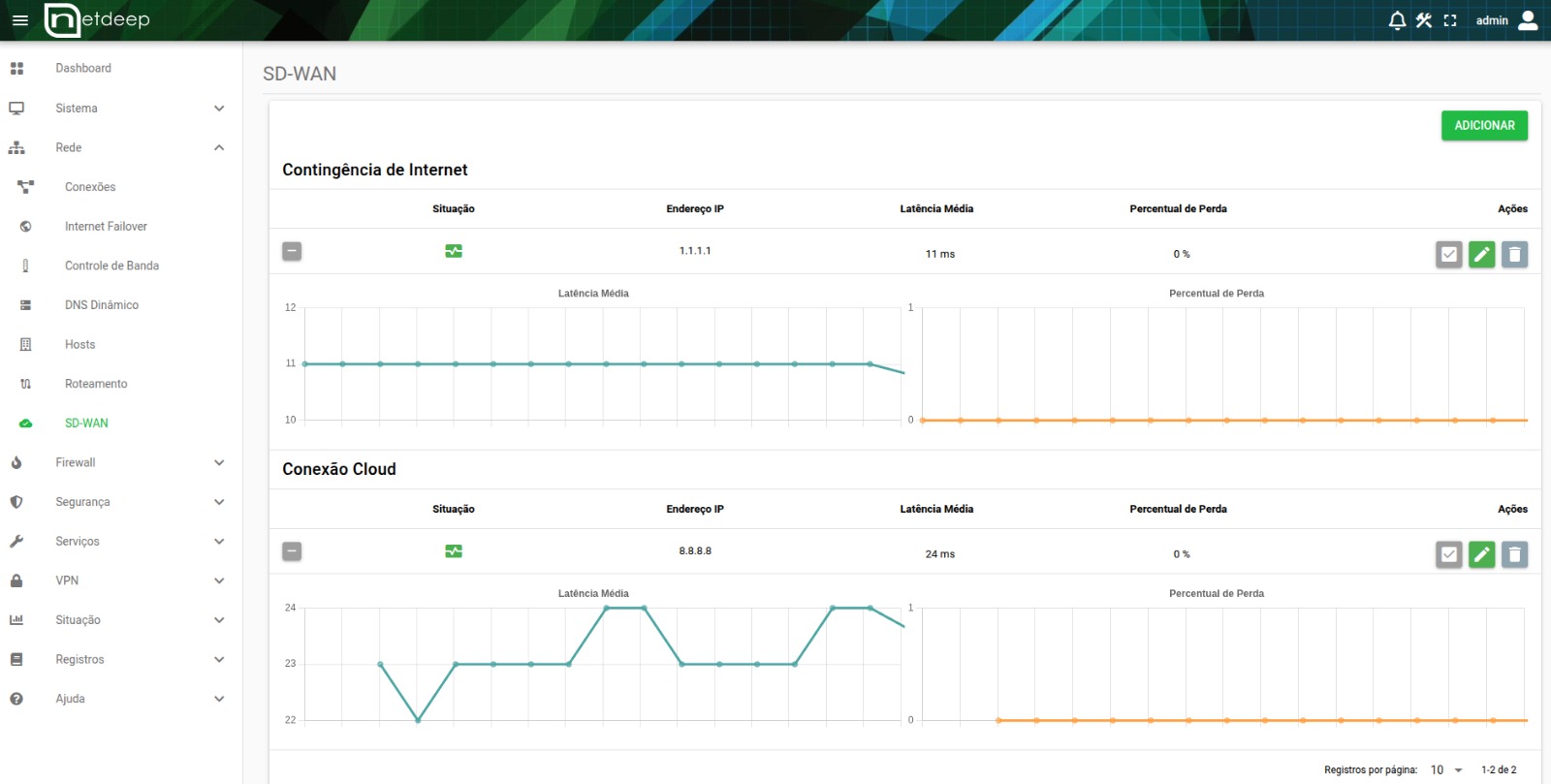This screenshot has width=1551, height=784.
Task: Open the admin user profile icon
Action: (x=1528, y=20)
